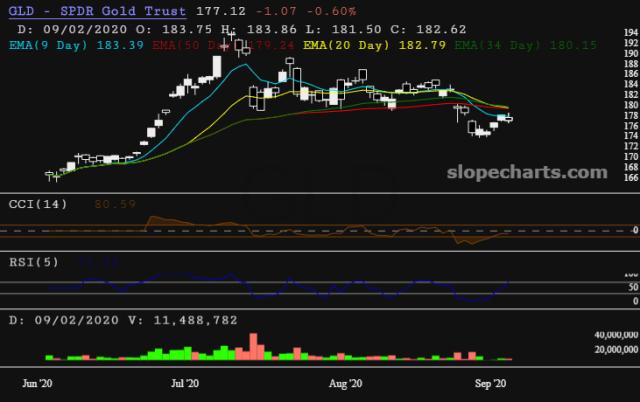
Task: Click the 40,000,000 volume axis label
Action: [616, 335]
